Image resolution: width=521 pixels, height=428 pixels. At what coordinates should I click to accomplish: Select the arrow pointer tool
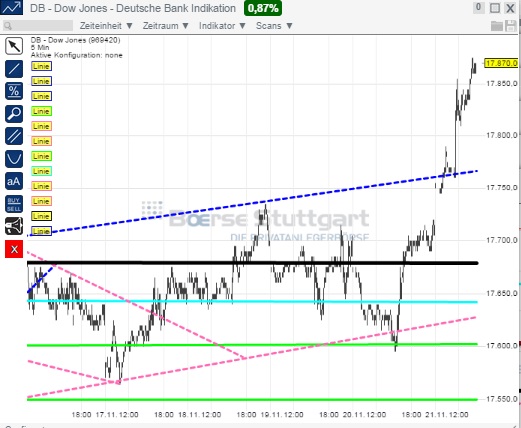14,46
